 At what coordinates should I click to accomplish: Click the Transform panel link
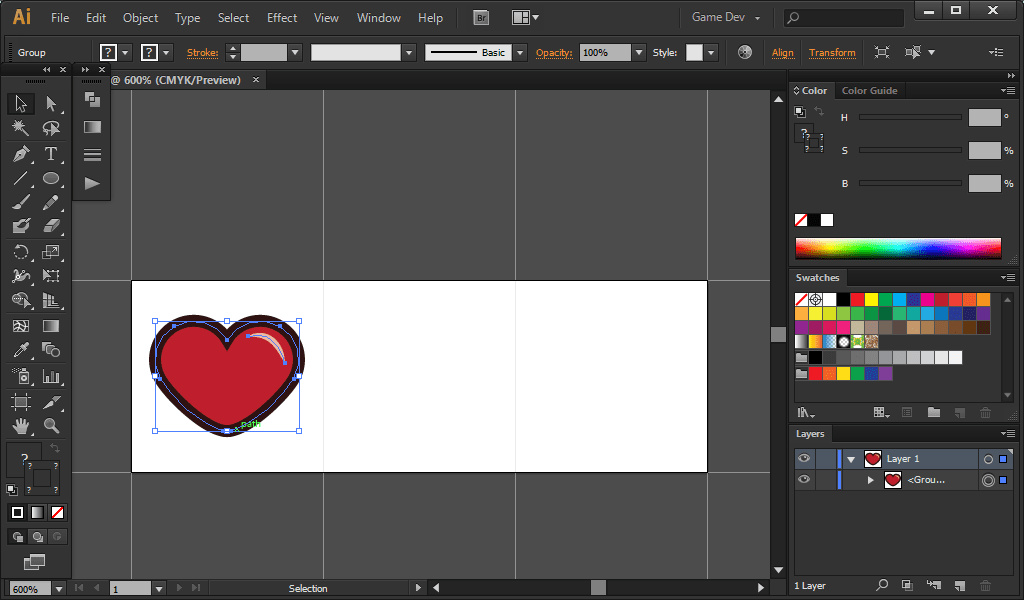(832, 52)
